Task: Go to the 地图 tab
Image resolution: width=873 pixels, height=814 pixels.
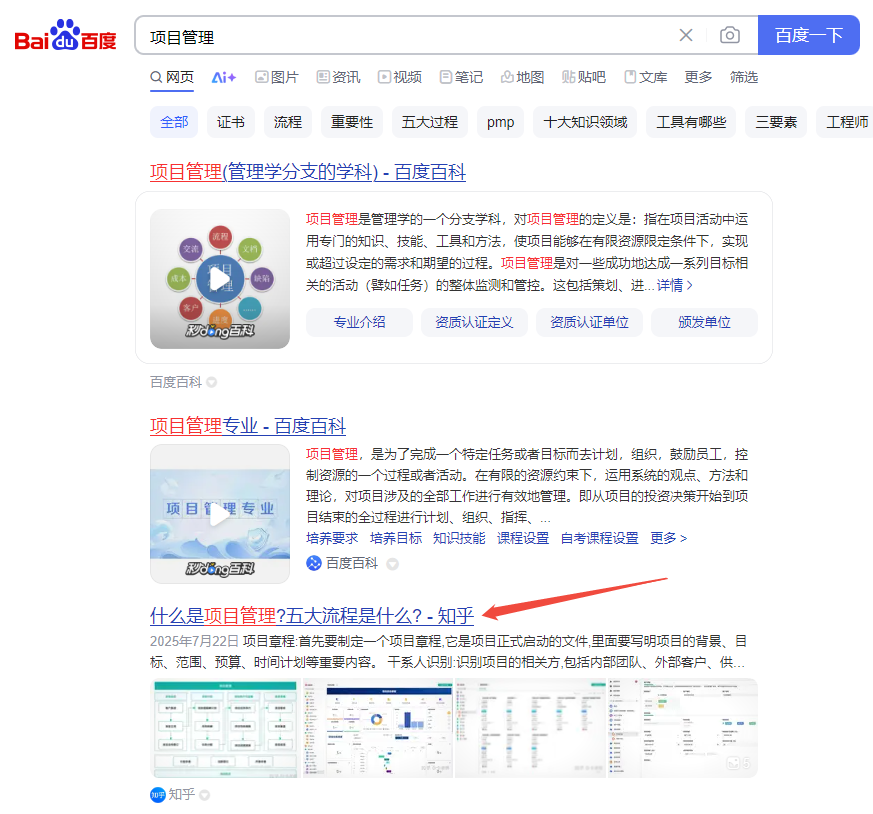Action: point(522,77)
